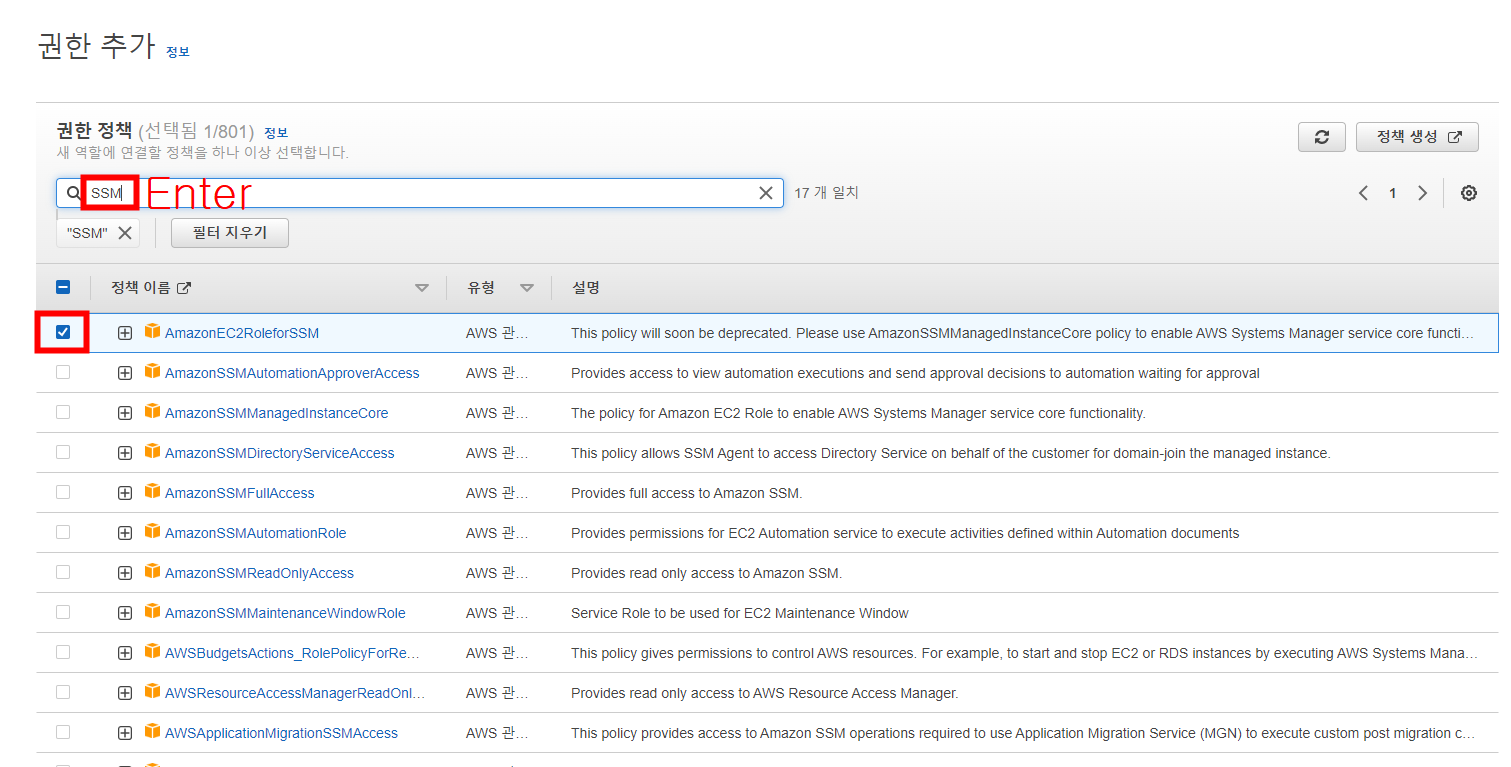Expand AmazonSSMFullAccess policy details
Image resolution: width=1511 pixels, height=767 pixels.
tap(125, 493)
